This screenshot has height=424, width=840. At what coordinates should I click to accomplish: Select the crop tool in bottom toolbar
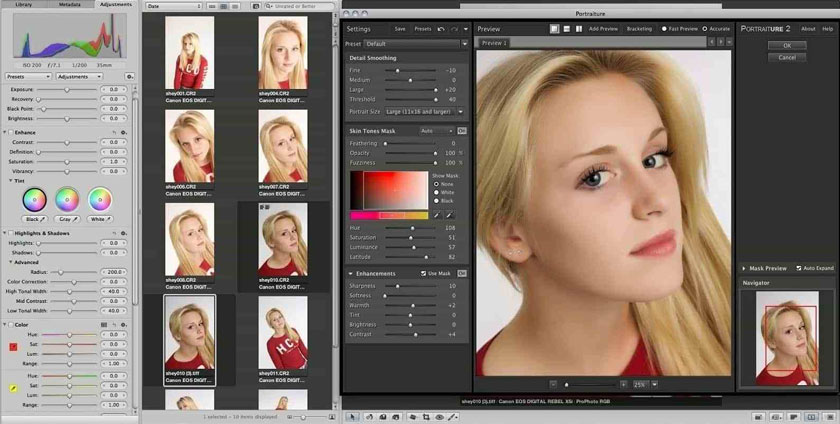[427, 416]
